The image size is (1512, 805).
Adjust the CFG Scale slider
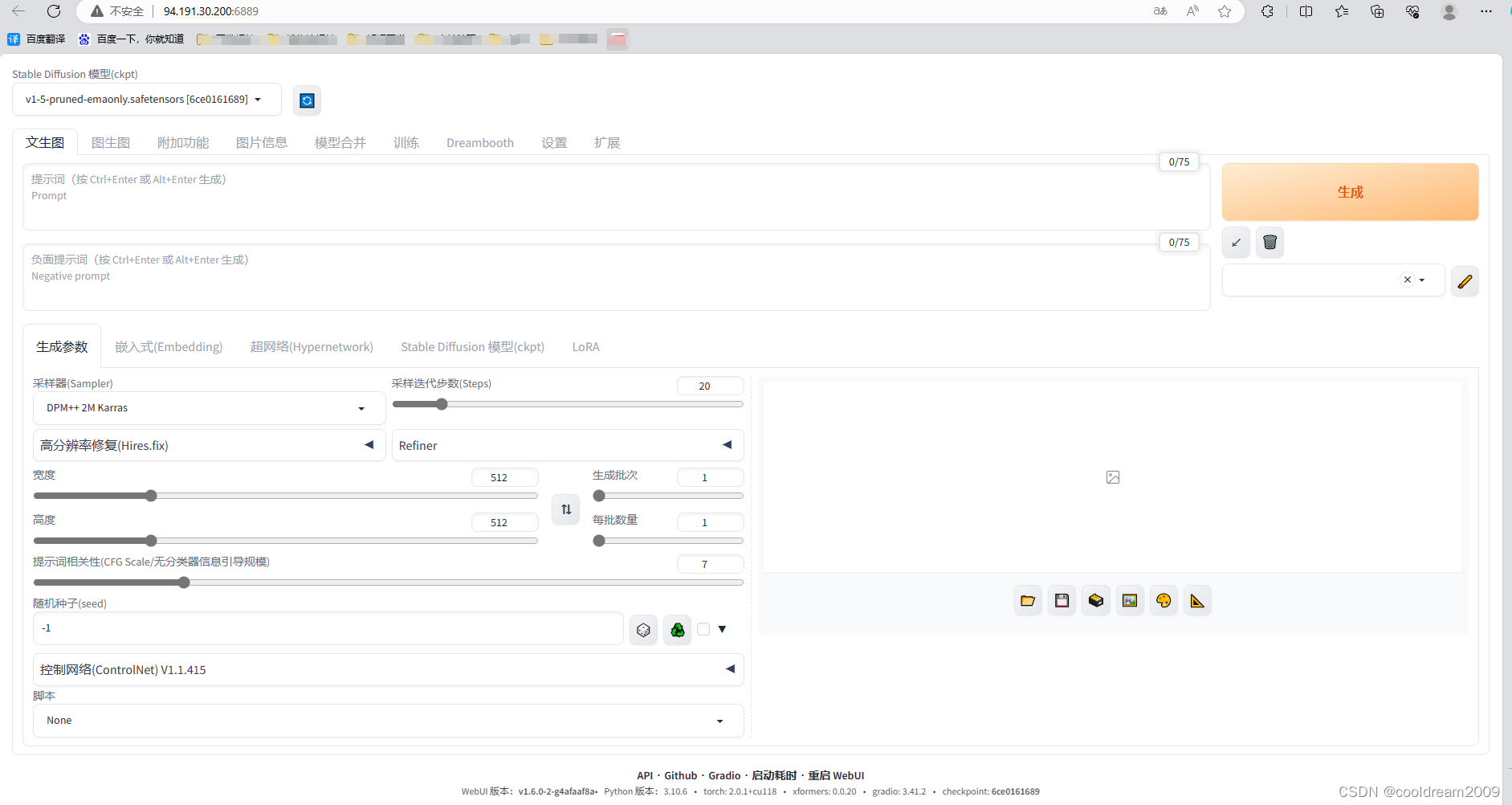click(x=388, y=582)
